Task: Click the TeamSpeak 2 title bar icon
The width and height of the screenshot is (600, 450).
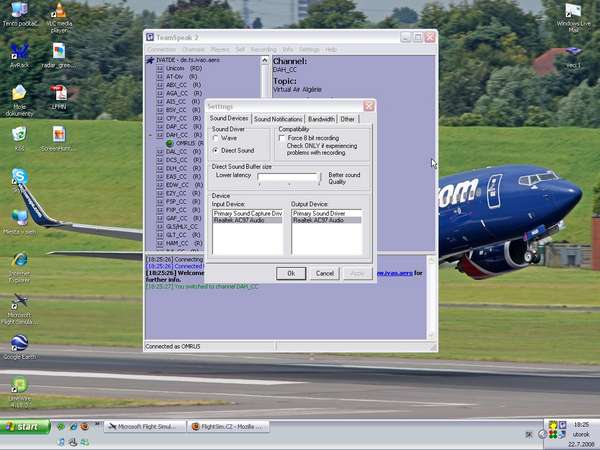Action: tap(150, 37)
